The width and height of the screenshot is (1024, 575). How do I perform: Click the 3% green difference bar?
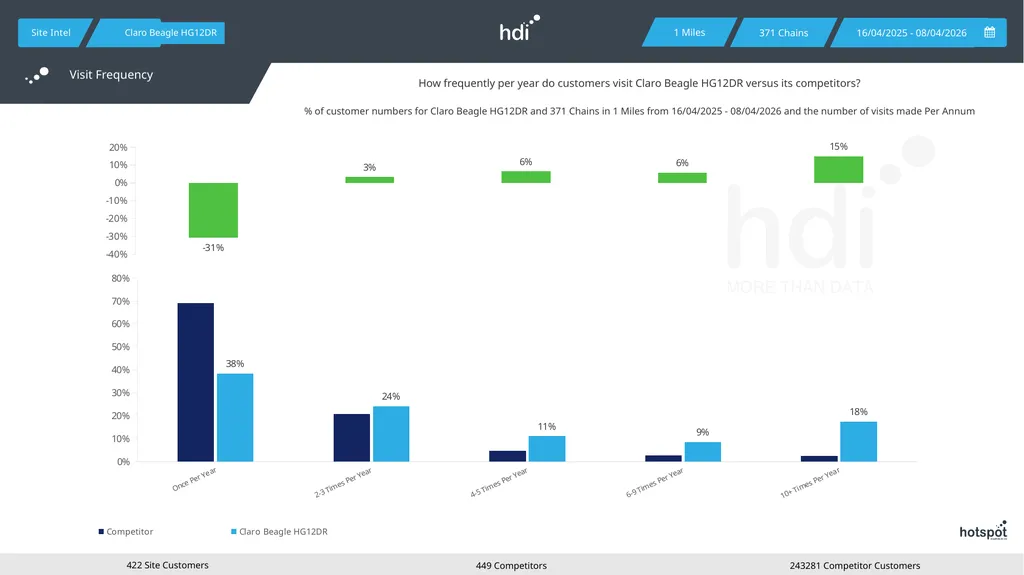[370, 180]
